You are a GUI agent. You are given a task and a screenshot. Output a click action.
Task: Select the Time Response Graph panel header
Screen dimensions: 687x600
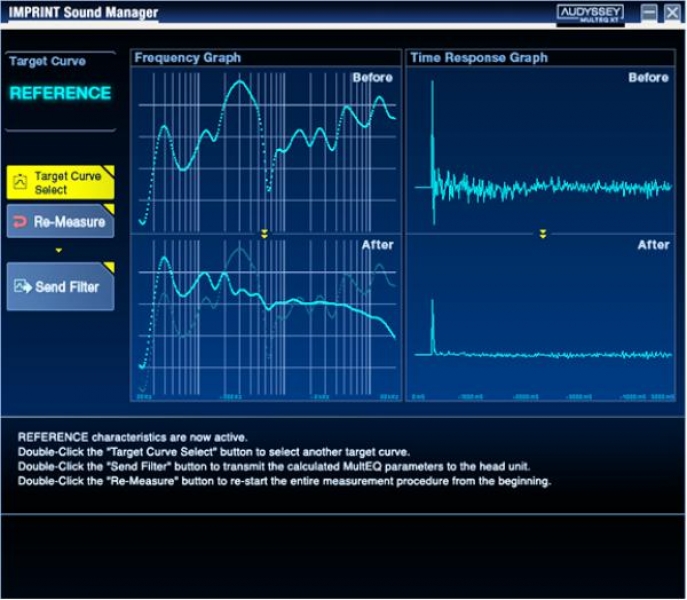[479, 58]
